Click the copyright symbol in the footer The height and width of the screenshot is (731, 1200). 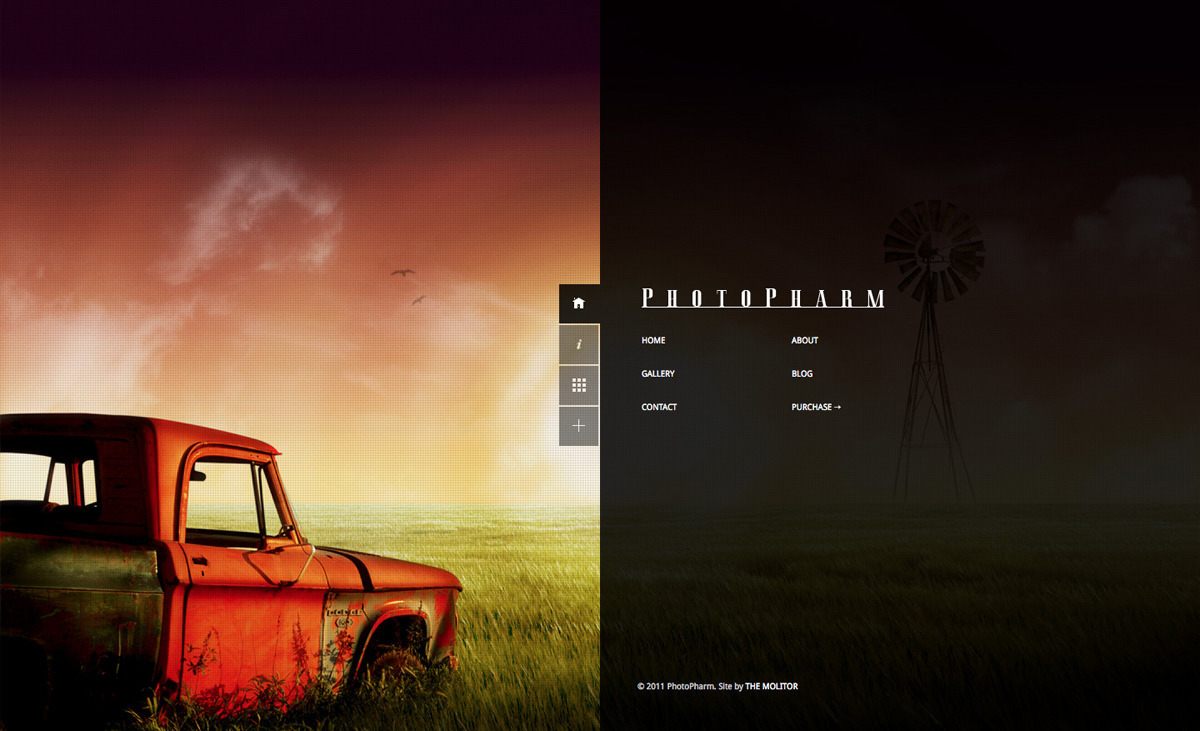click(641, 687)
